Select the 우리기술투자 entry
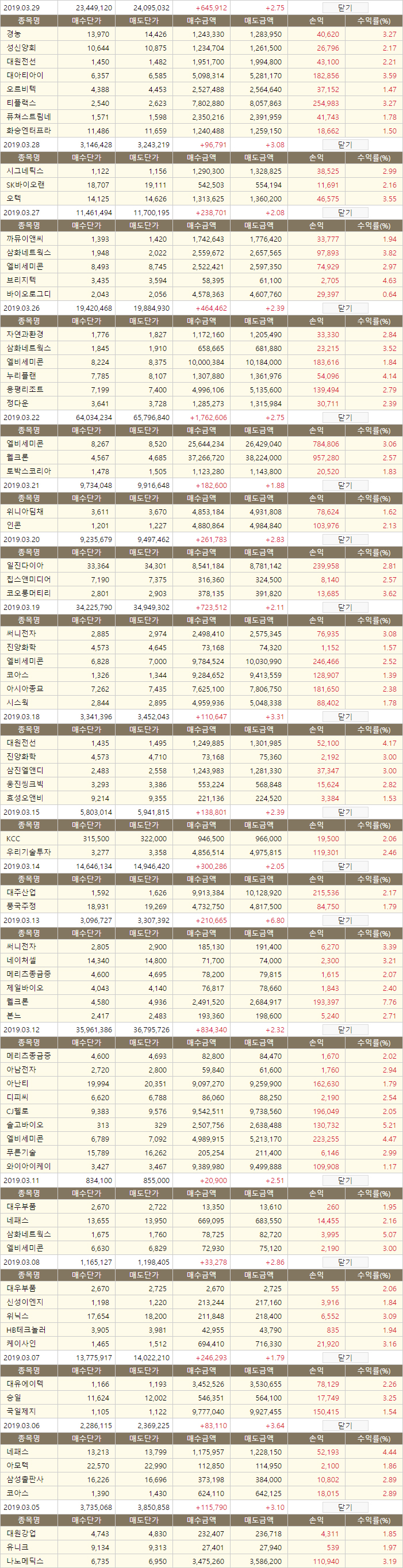The image size is (403, 1568). pos(201,853)
